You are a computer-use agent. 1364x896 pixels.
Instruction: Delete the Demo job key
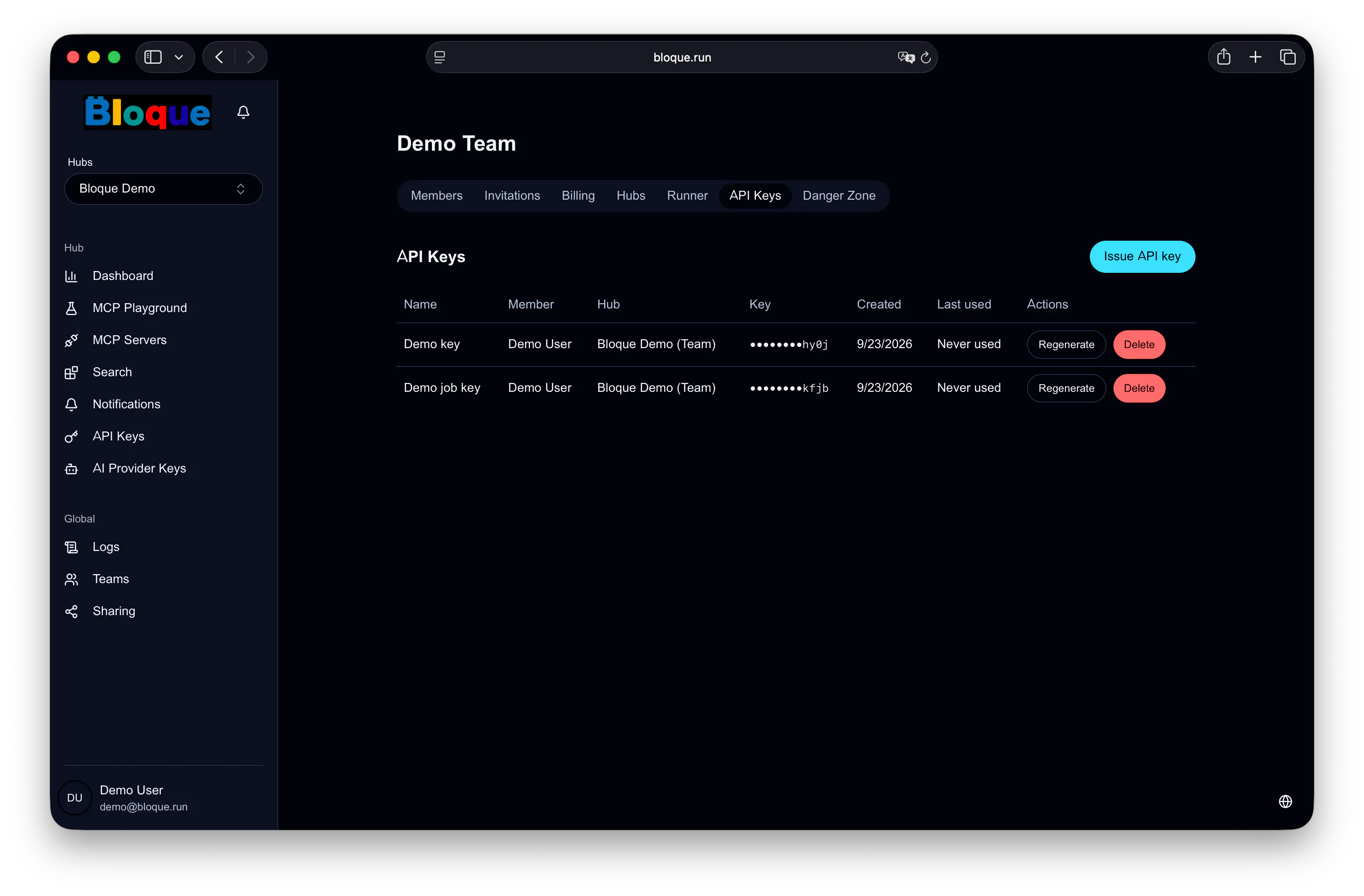pos(1139,389)
